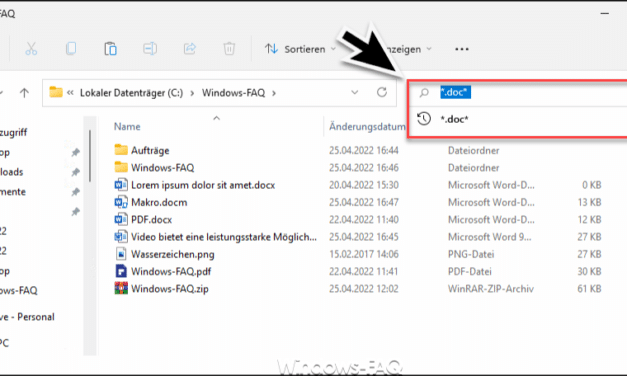Show hidden breadcrumb parents double-chevron
This screenshot has width=627, height=376.
coord(70,93)
